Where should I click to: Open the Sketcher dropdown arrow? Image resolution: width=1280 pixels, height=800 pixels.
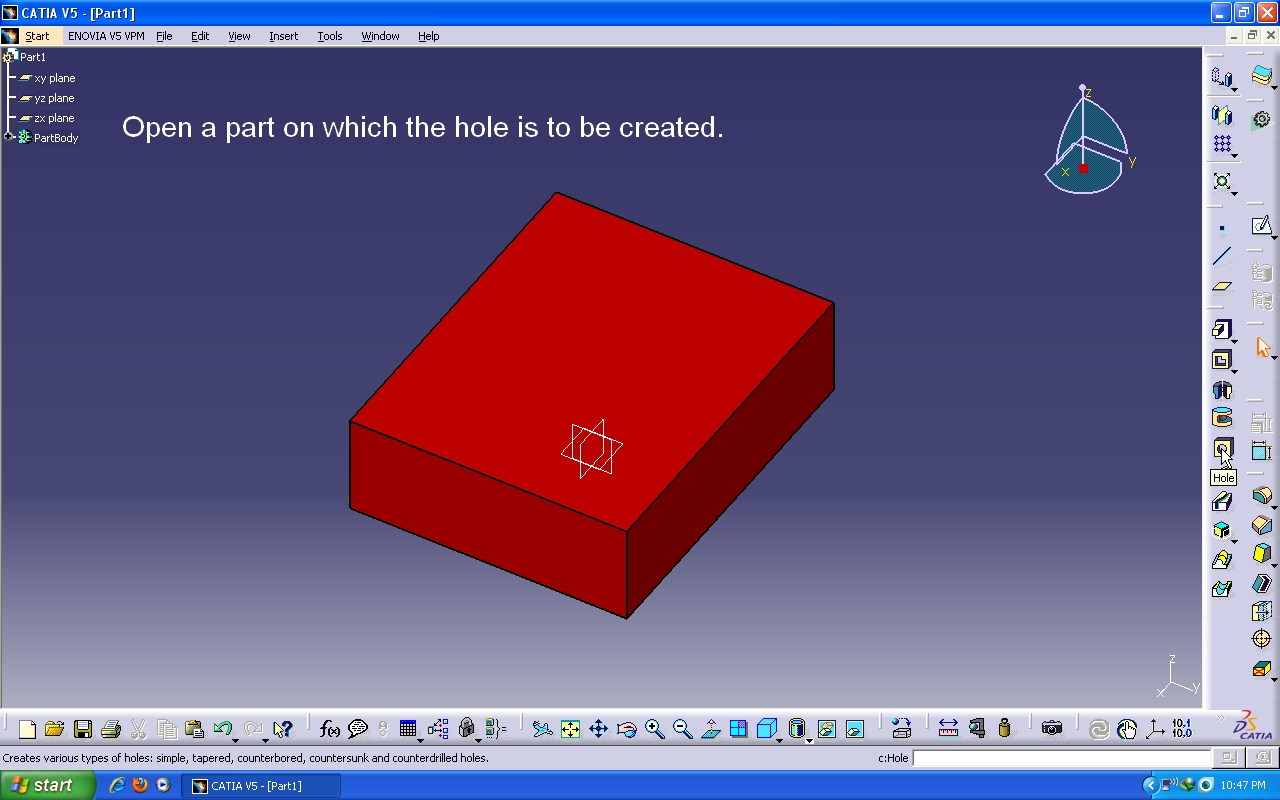point(1274,236)
